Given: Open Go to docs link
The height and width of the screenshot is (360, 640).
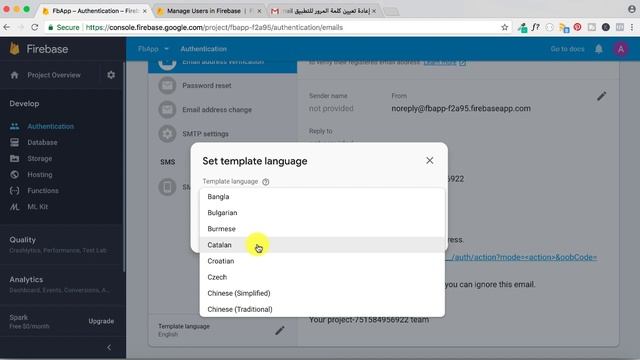Looking at the screenshot, I should [x=567, y=49].
